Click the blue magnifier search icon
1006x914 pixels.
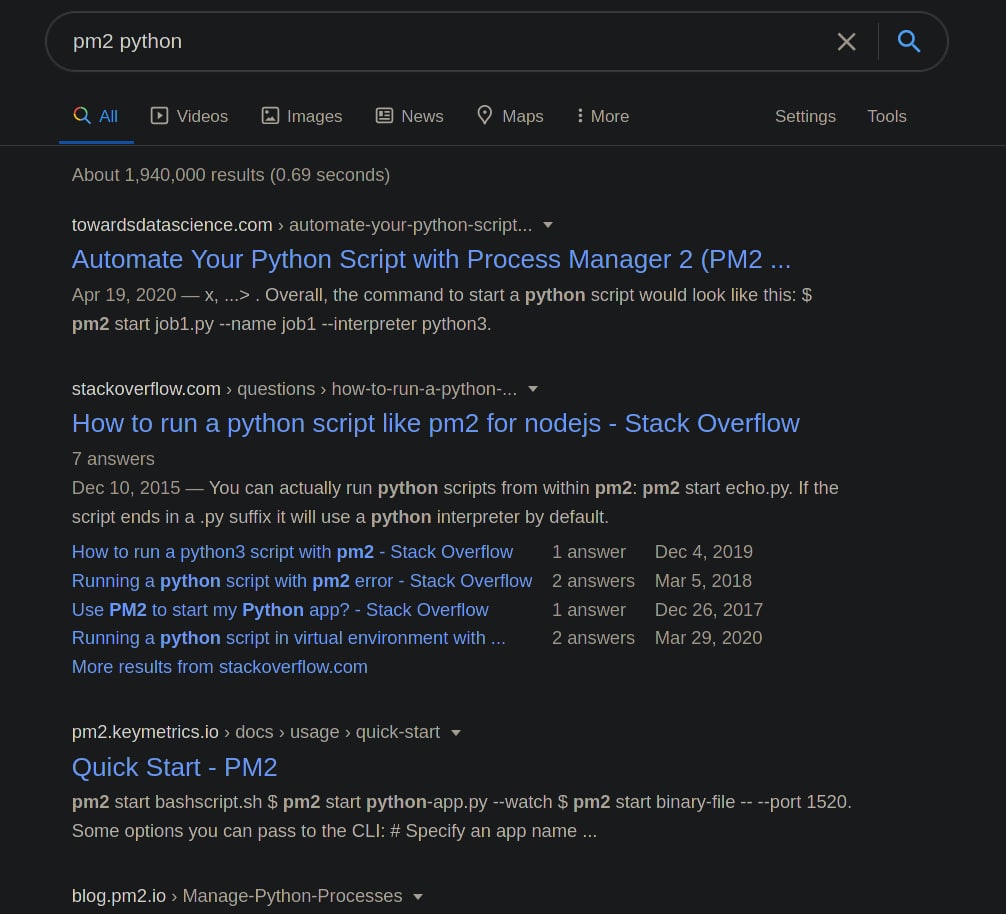[908, 41]
